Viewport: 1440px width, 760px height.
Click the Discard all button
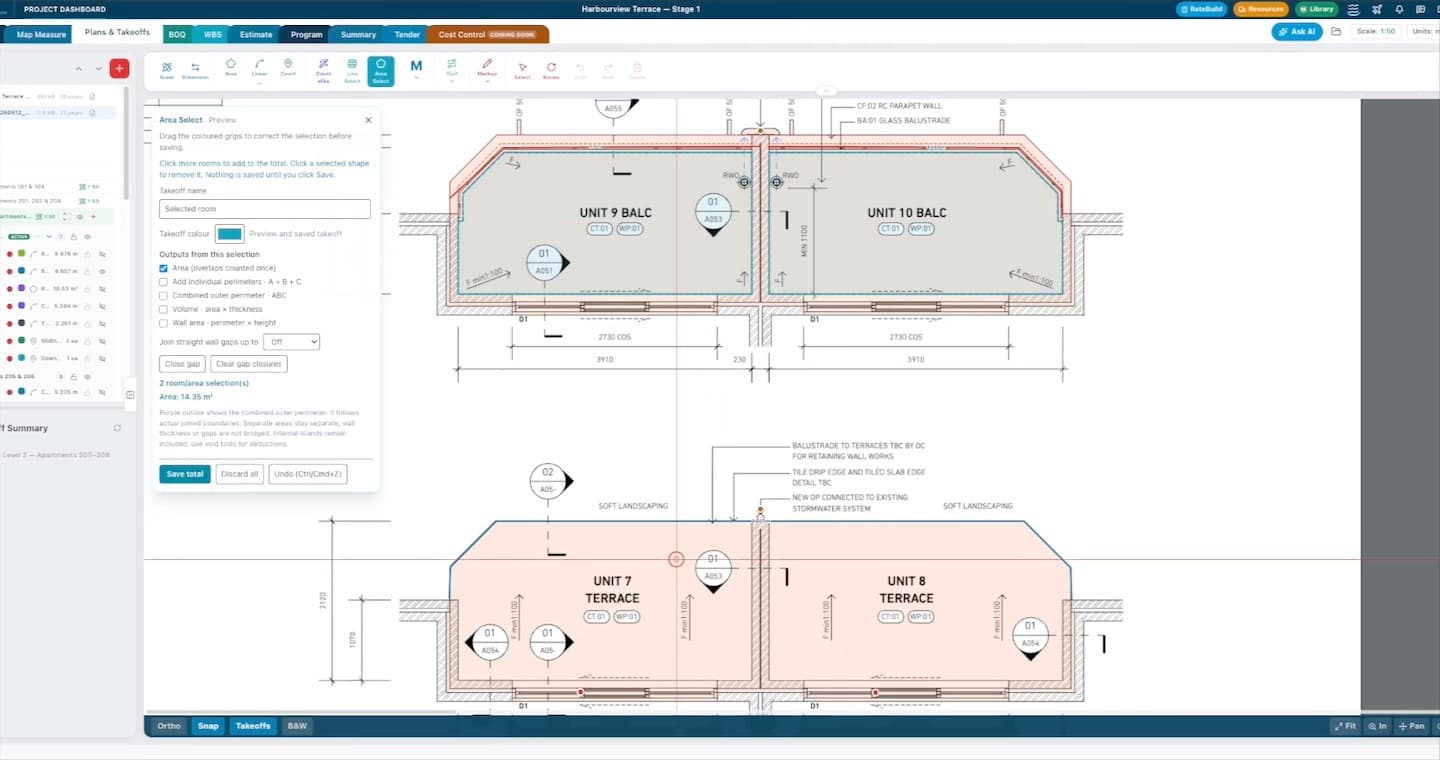(240, 474)
